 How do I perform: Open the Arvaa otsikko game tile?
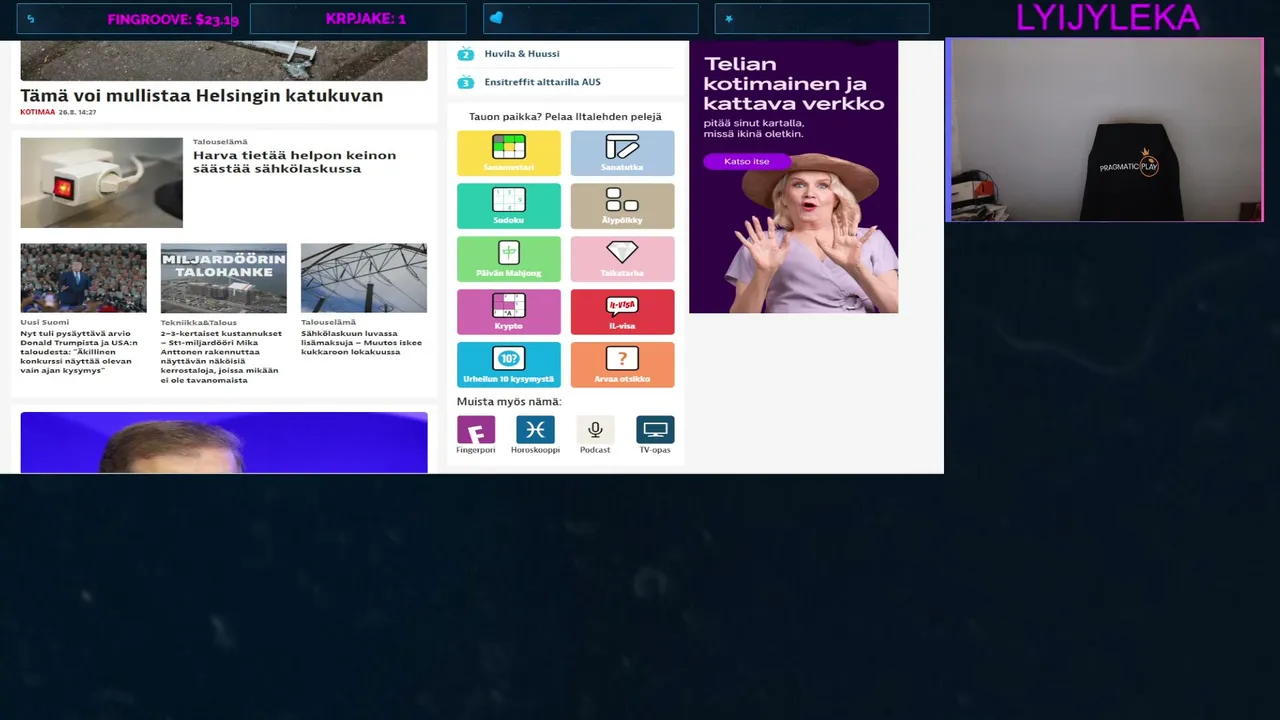click(622, 365)
